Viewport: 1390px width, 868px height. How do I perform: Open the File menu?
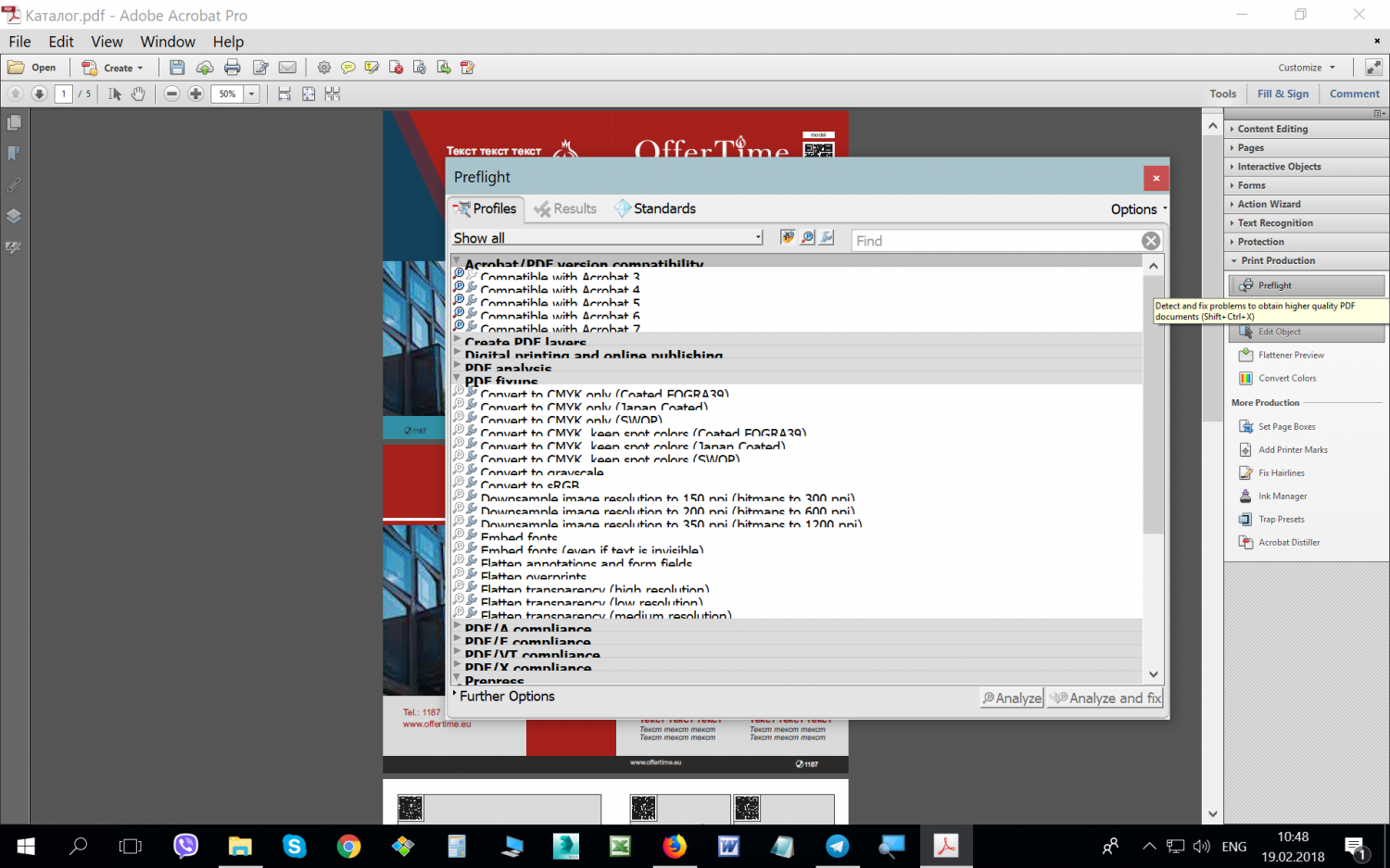(19, 42)
